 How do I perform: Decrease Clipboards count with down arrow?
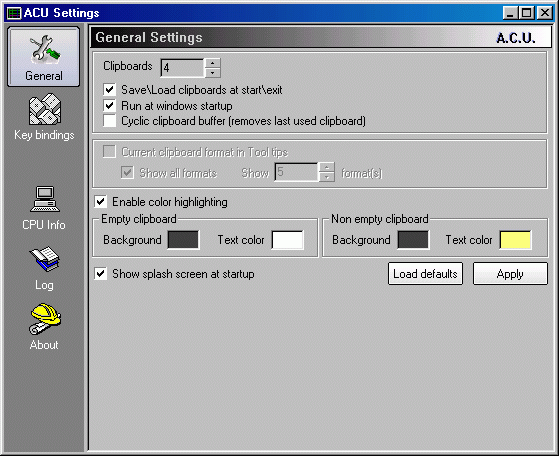coord(212,73)
